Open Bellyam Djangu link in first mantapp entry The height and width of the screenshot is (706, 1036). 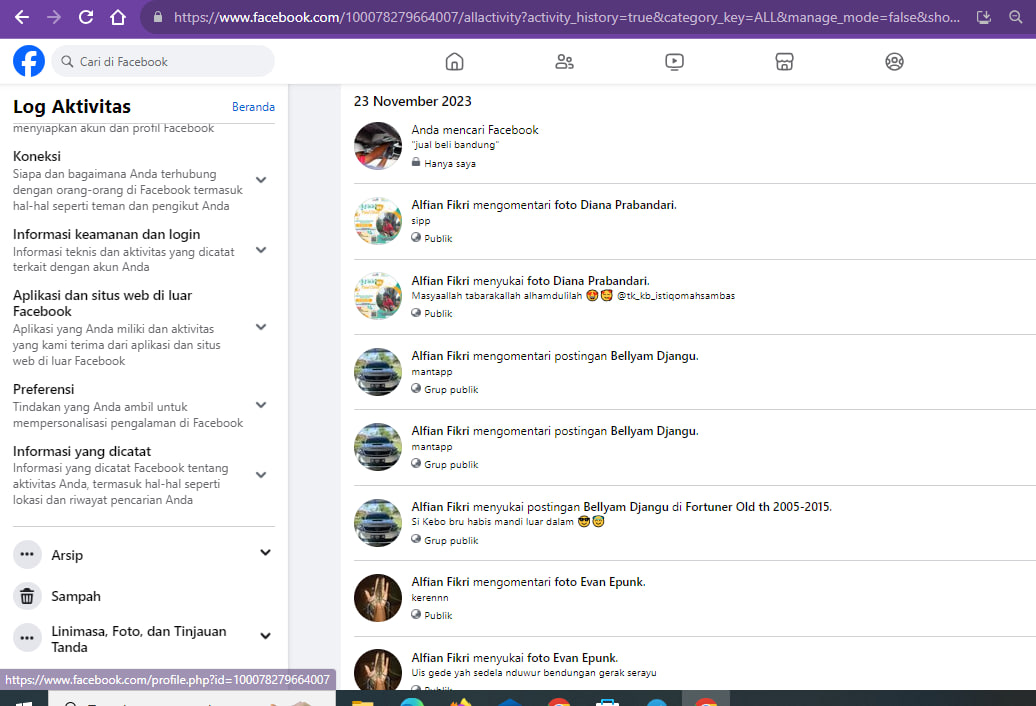(x=653, y=356)
